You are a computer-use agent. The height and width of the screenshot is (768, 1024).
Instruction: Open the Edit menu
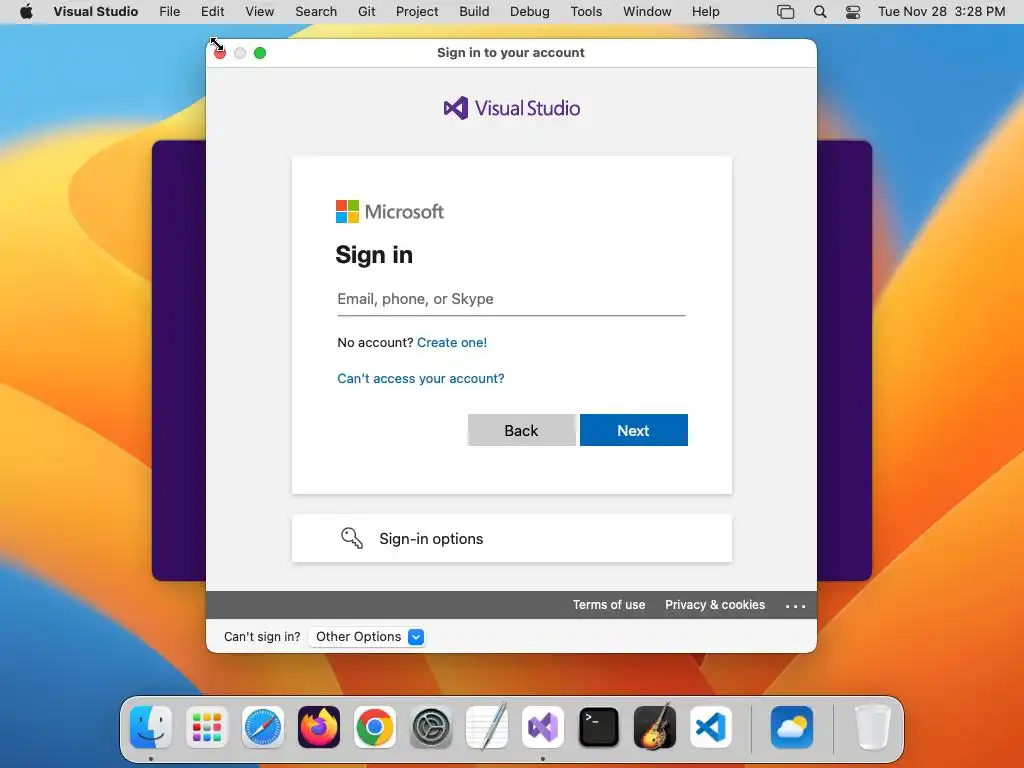point(212,11)
